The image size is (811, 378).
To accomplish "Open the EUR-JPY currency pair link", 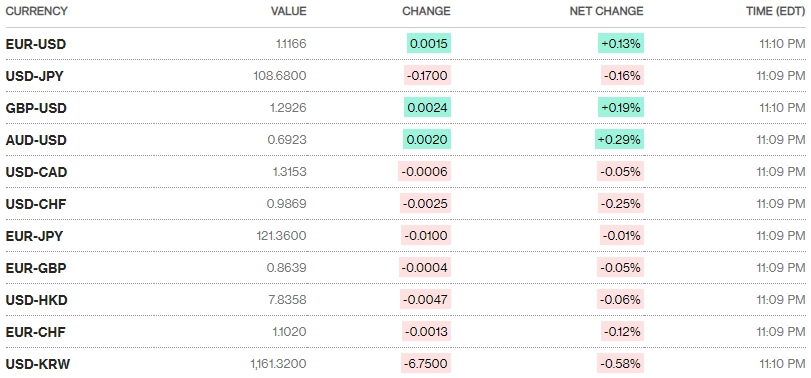I will click(34, 236).
